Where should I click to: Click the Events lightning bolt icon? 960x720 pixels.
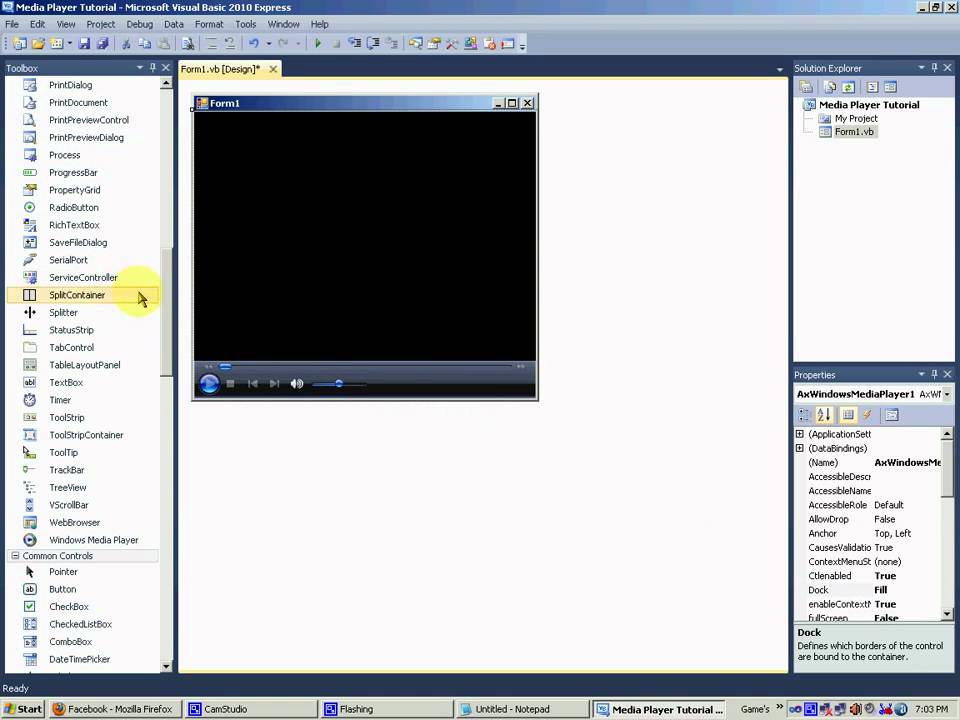coord(867,415)
